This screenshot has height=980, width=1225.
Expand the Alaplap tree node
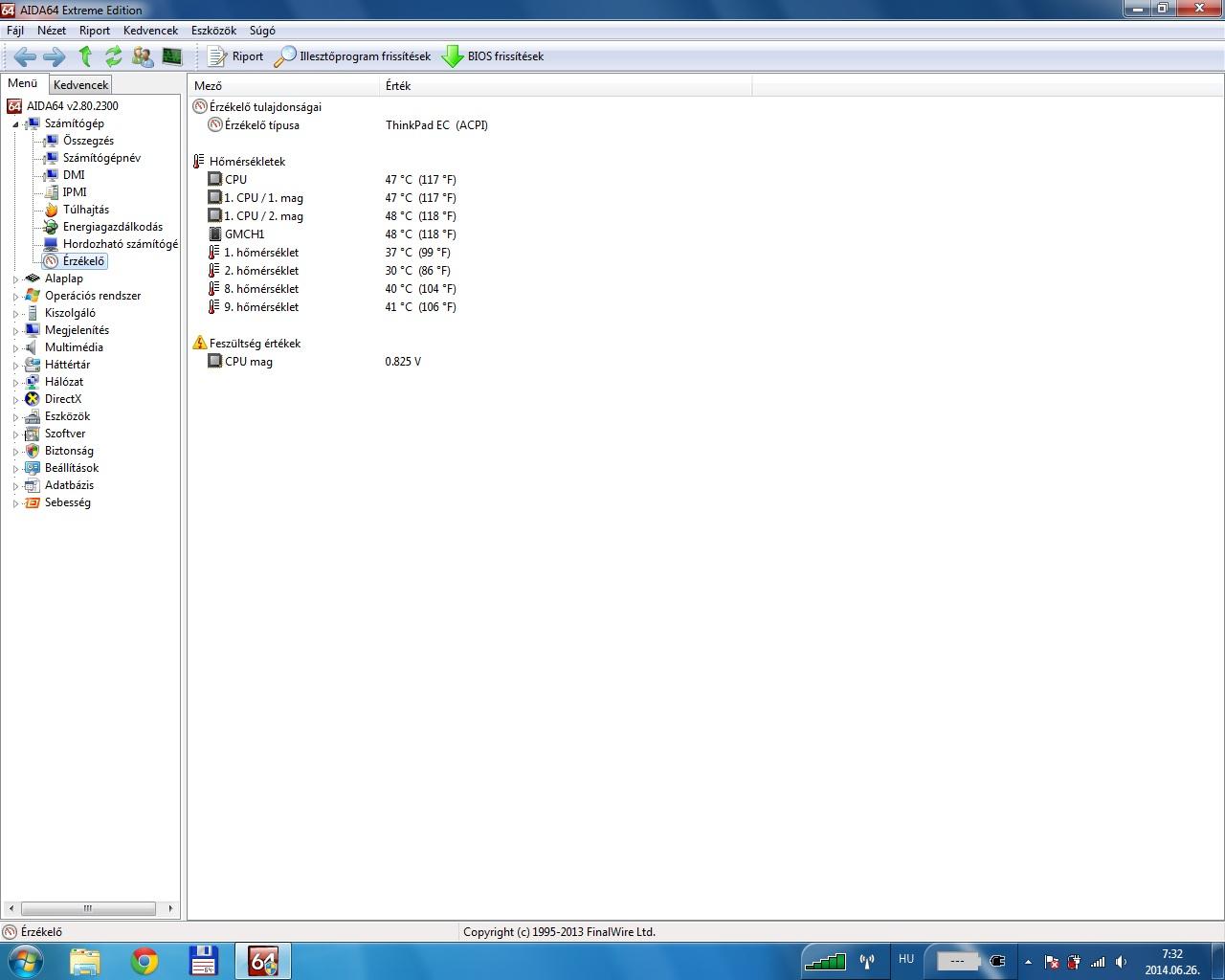click(x=15, y=279)
